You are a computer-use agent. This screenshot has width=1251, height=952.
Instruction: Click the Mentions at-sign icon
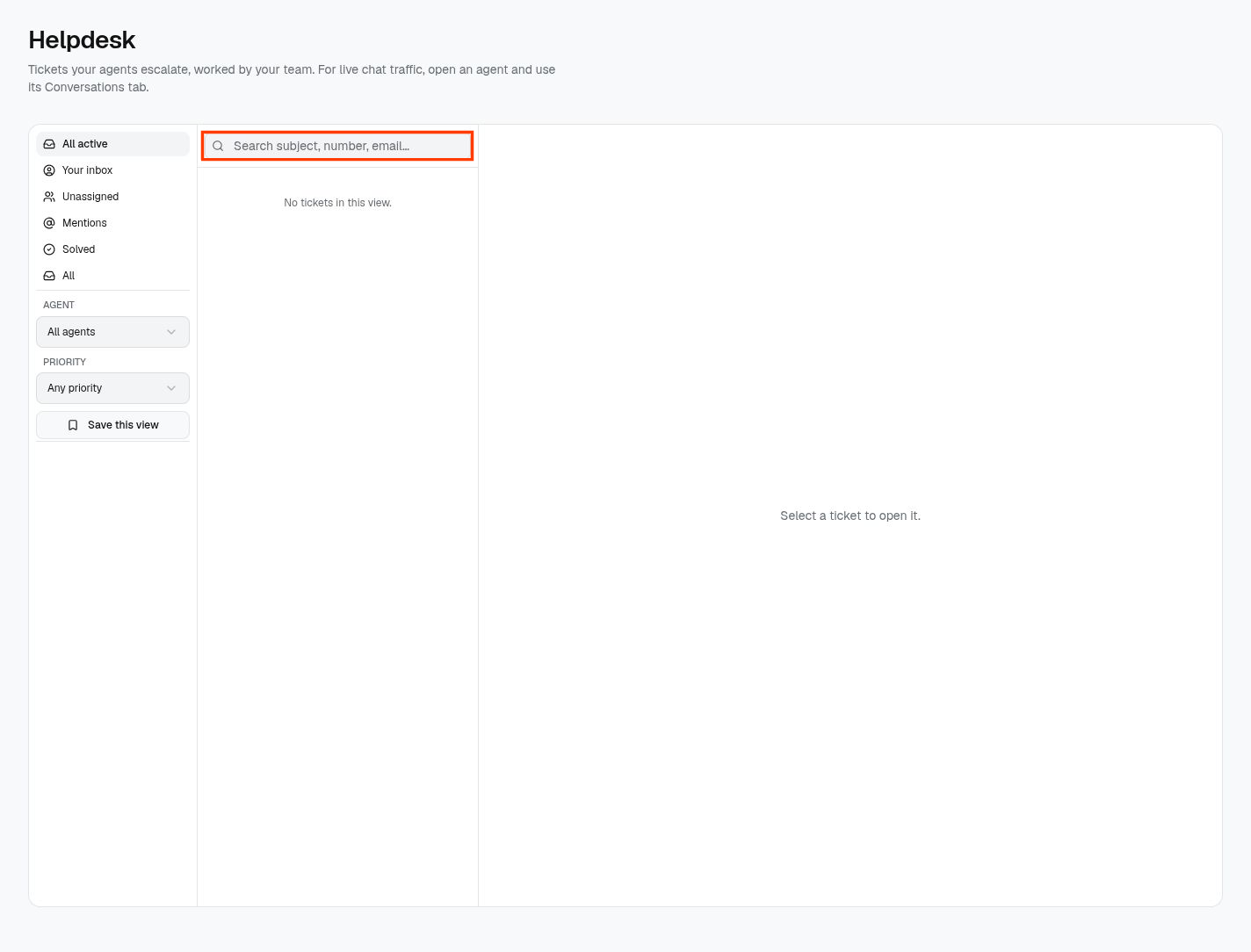49,223
